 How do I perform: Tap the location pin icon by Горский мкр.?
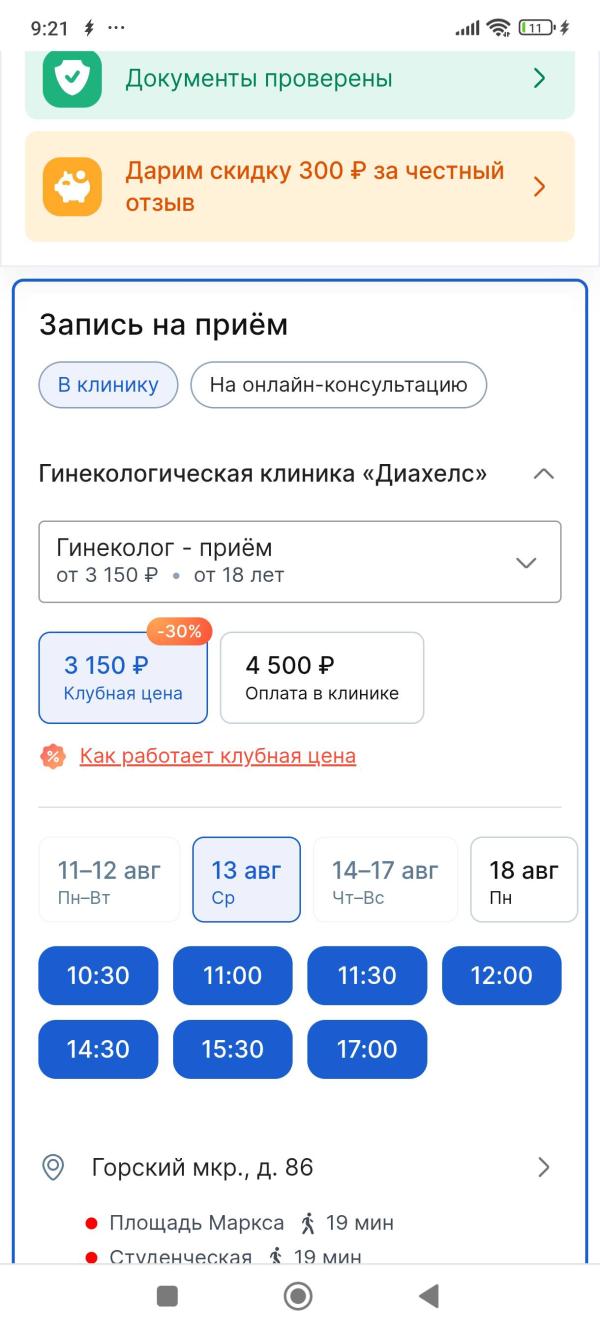point(53,1167)
